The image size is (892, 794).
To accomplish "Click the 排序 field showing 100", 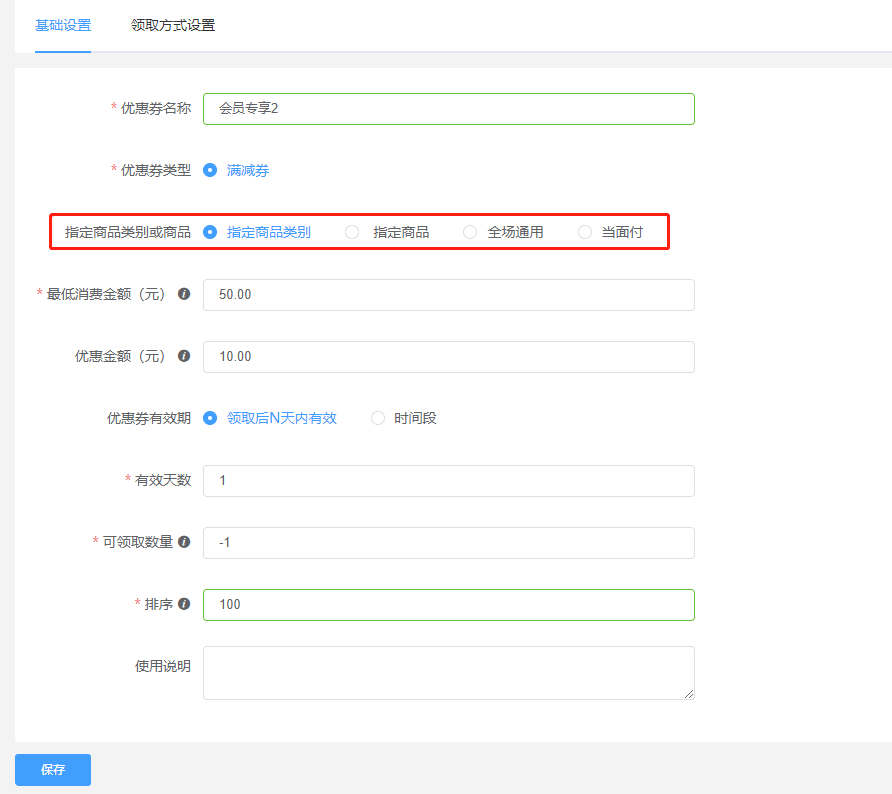I will coord(448,605).
